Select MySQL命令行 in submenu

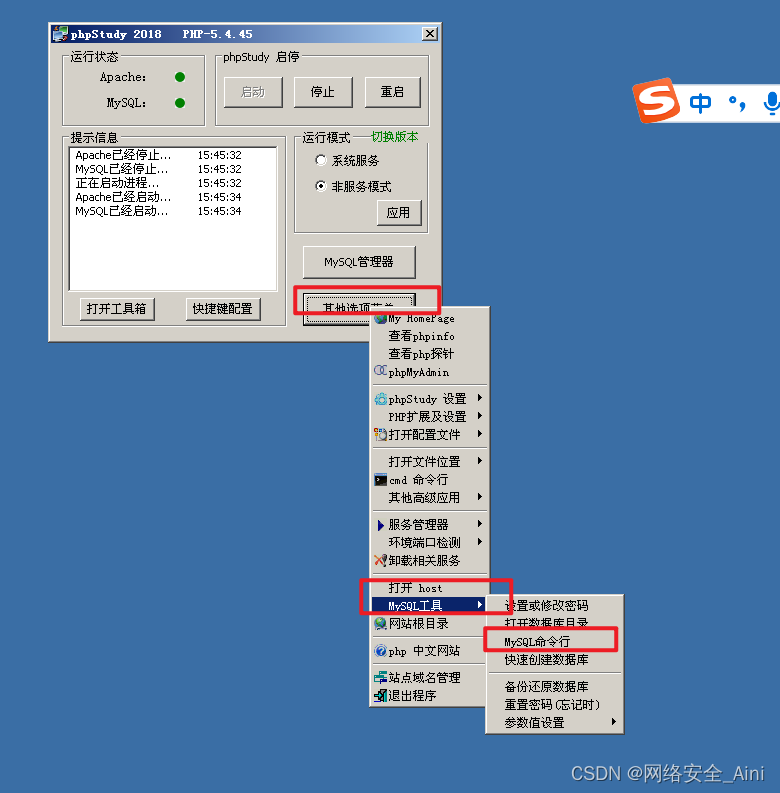click(554, 642)
